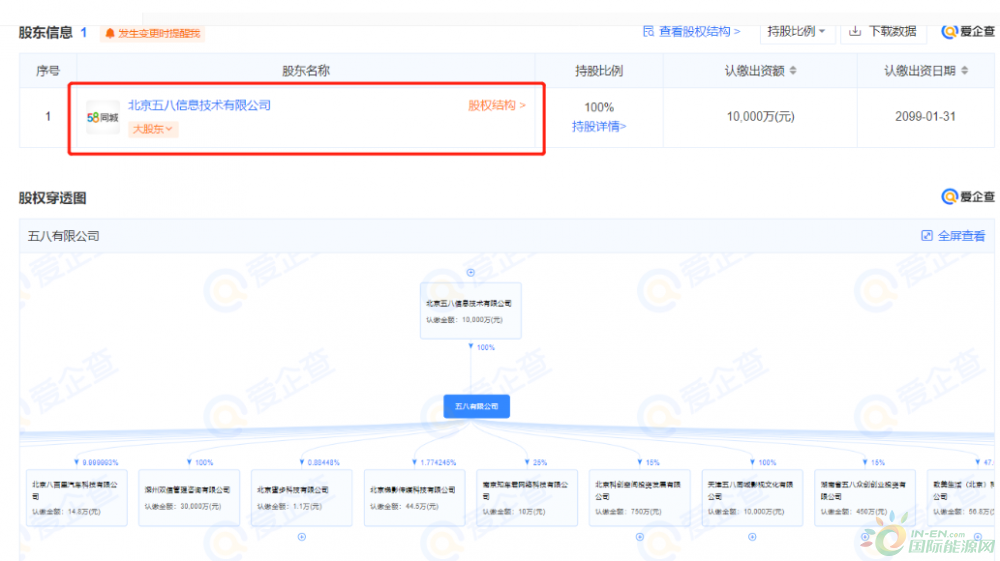Select the blue 五八有限公司 center node
The image size is (1000, 561).
476,406
